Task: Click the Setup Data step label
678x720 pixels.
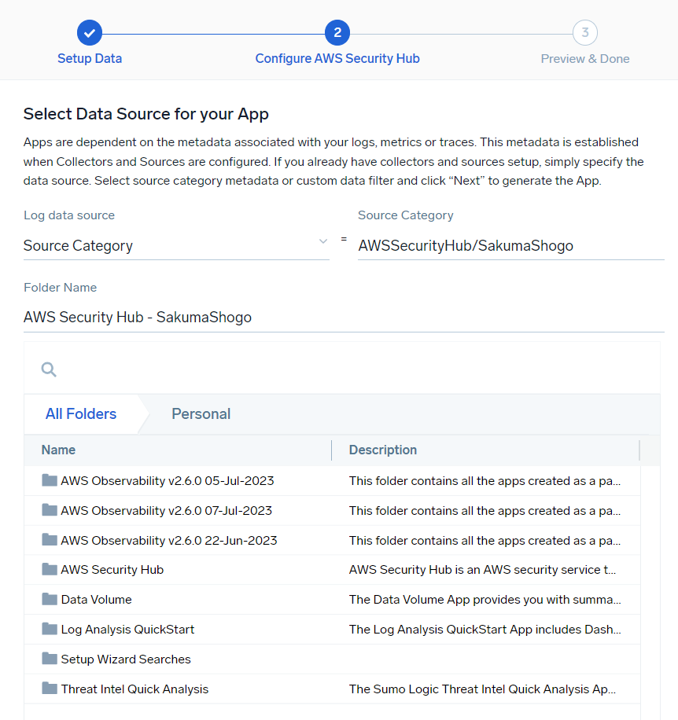Action: click(x=89, y=59)
